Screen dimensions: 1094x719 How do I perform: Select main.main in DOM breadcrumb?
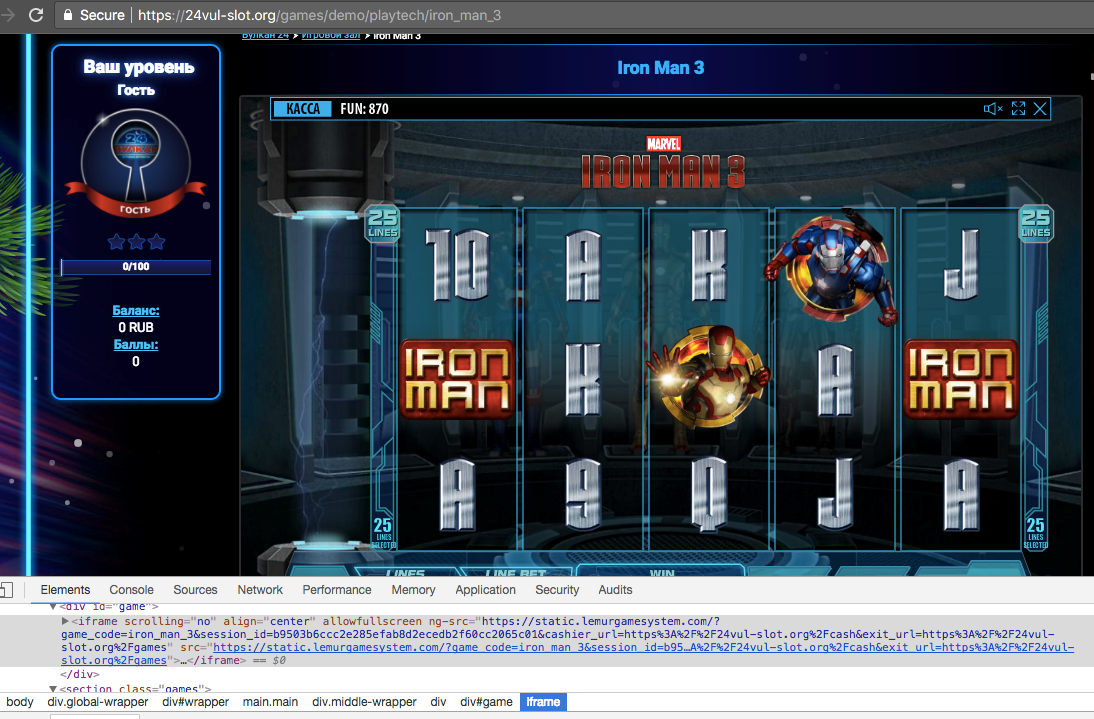[x=270, y=702]
